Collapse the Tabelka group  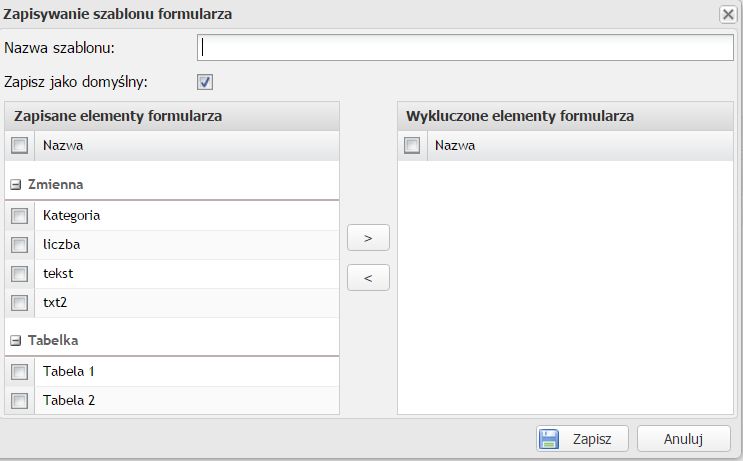click(16, 341)
